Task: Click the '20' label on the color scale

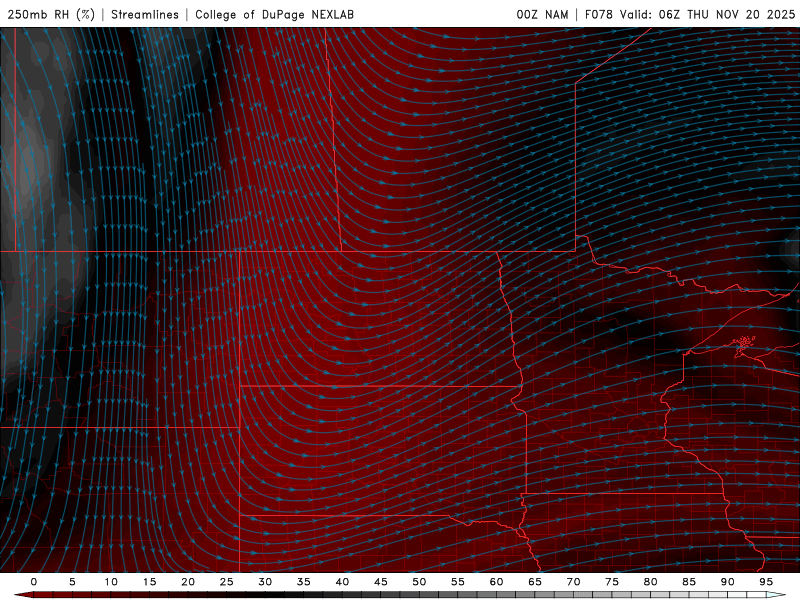Action: pos(188,582)
